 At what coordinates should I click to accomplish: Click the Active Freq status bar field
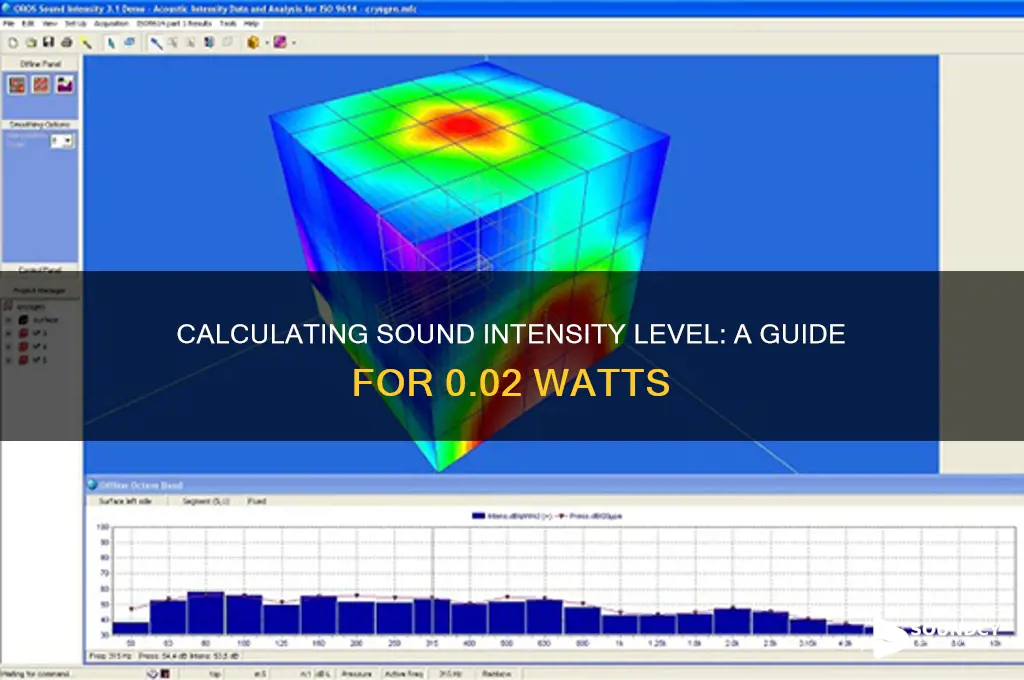(404, 673)
